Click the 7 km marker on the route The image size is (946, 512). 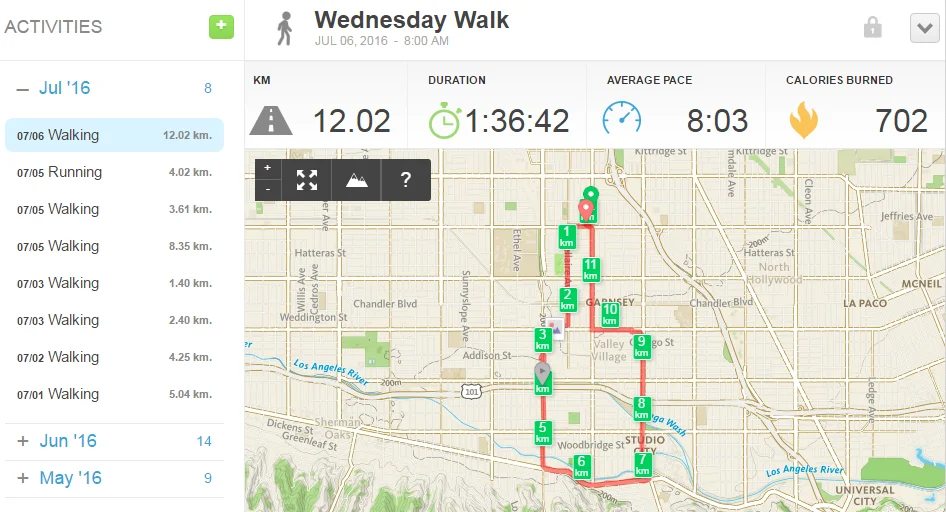pos(642,464)
